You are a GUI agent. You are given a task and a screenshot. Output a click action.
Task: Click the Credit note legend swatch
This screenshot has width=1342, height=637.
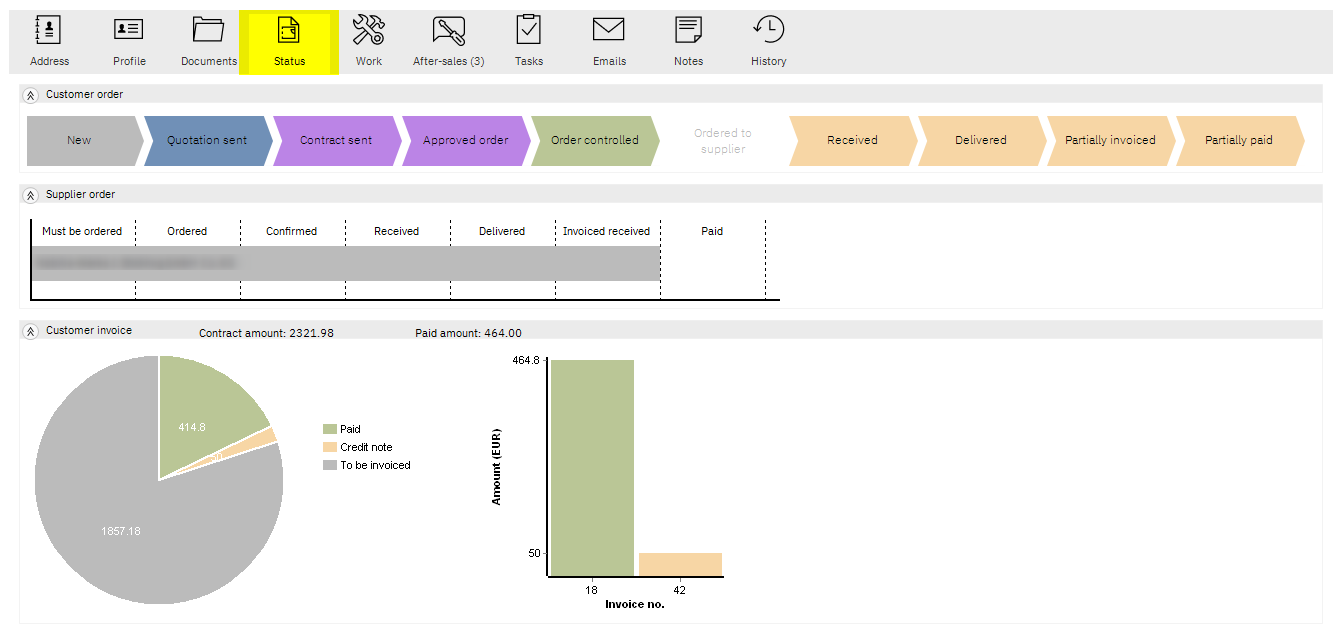click(x=330, y=447)
